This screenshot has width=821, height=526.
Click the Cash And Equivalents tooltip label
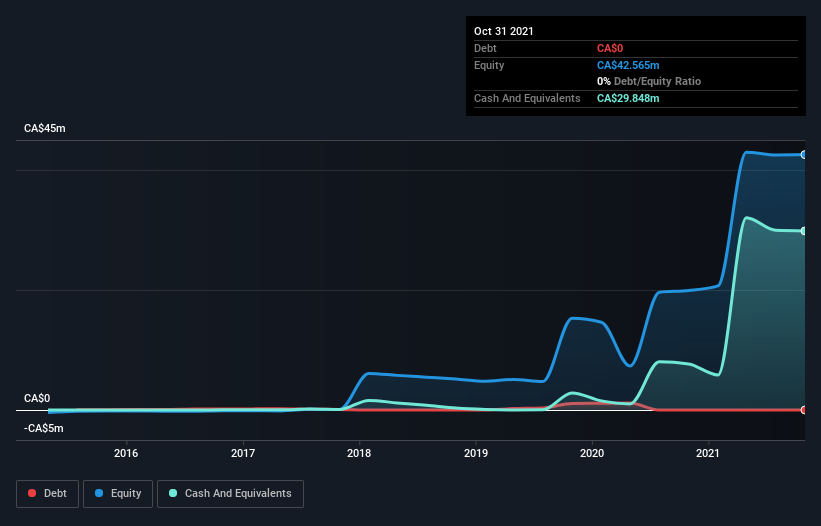pyautogui.click(x=527, y=98)
